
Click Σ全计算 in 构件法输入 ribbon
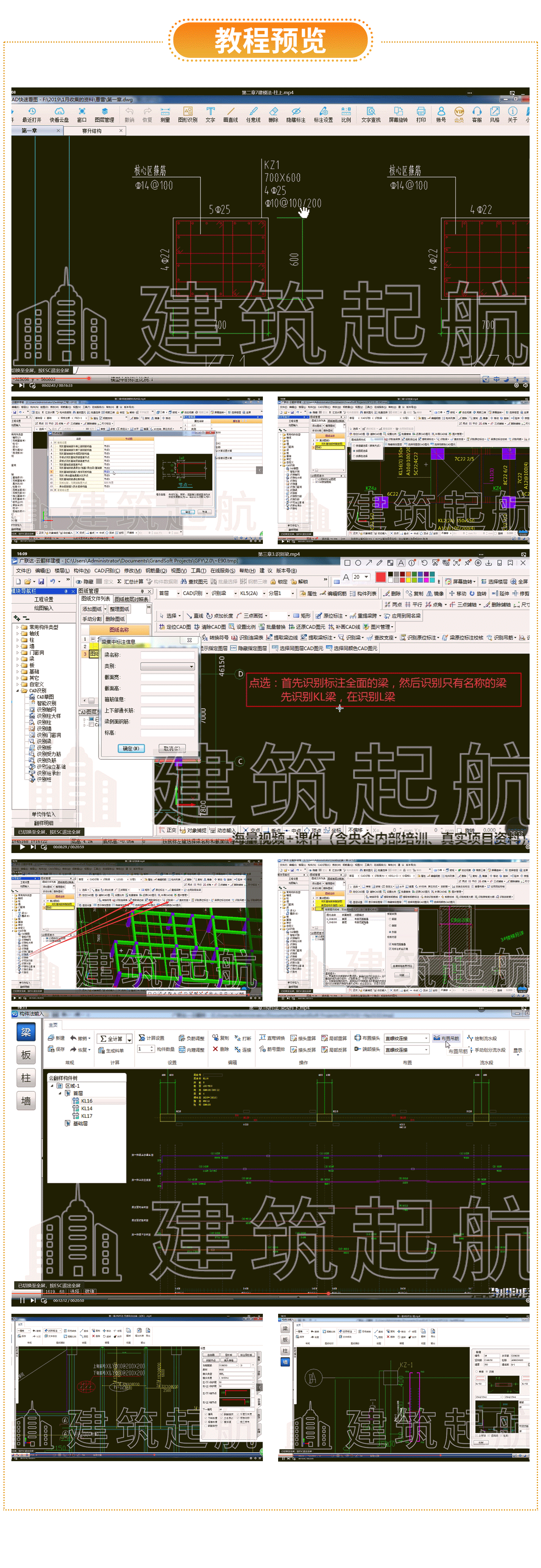(x=112, y=1038)
